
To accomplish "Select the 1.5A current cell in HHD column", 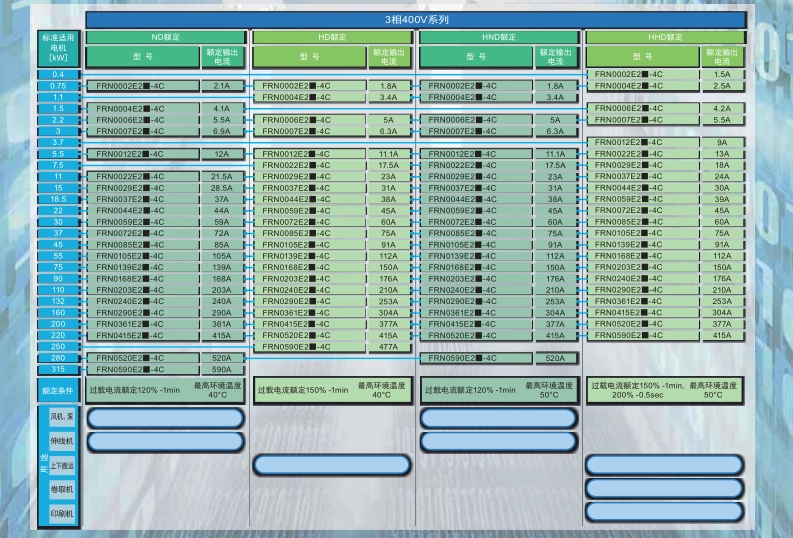I will [722, 75].
